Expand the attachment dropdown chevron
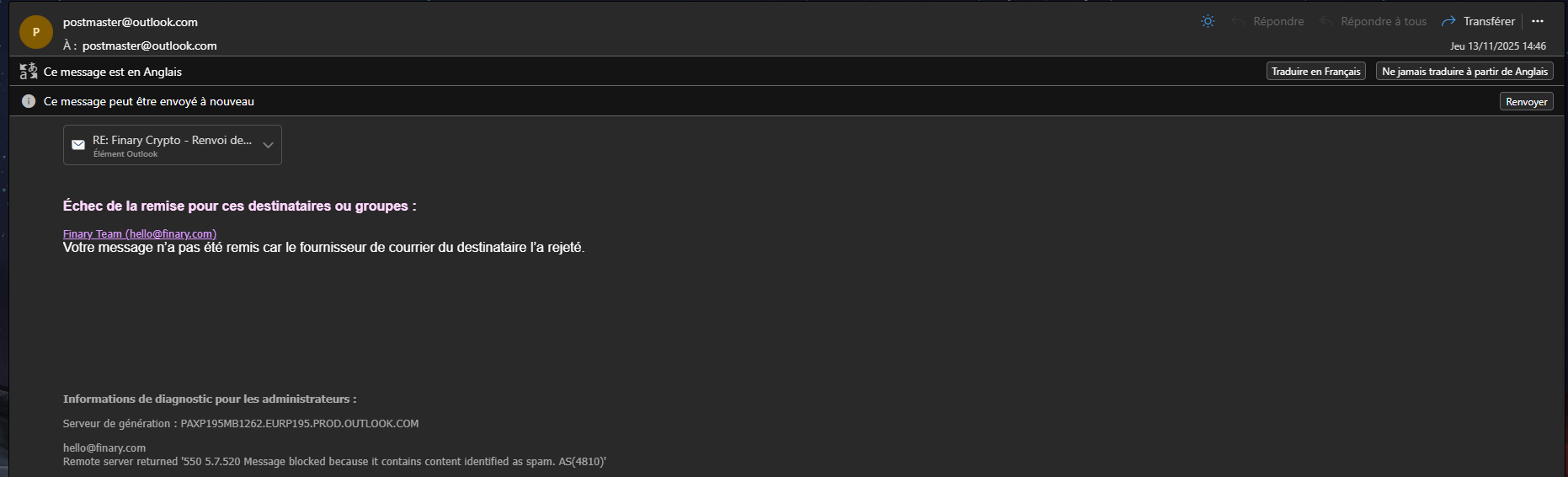The width and height of the screenshot is (1568, 477). tap(268, 145)
